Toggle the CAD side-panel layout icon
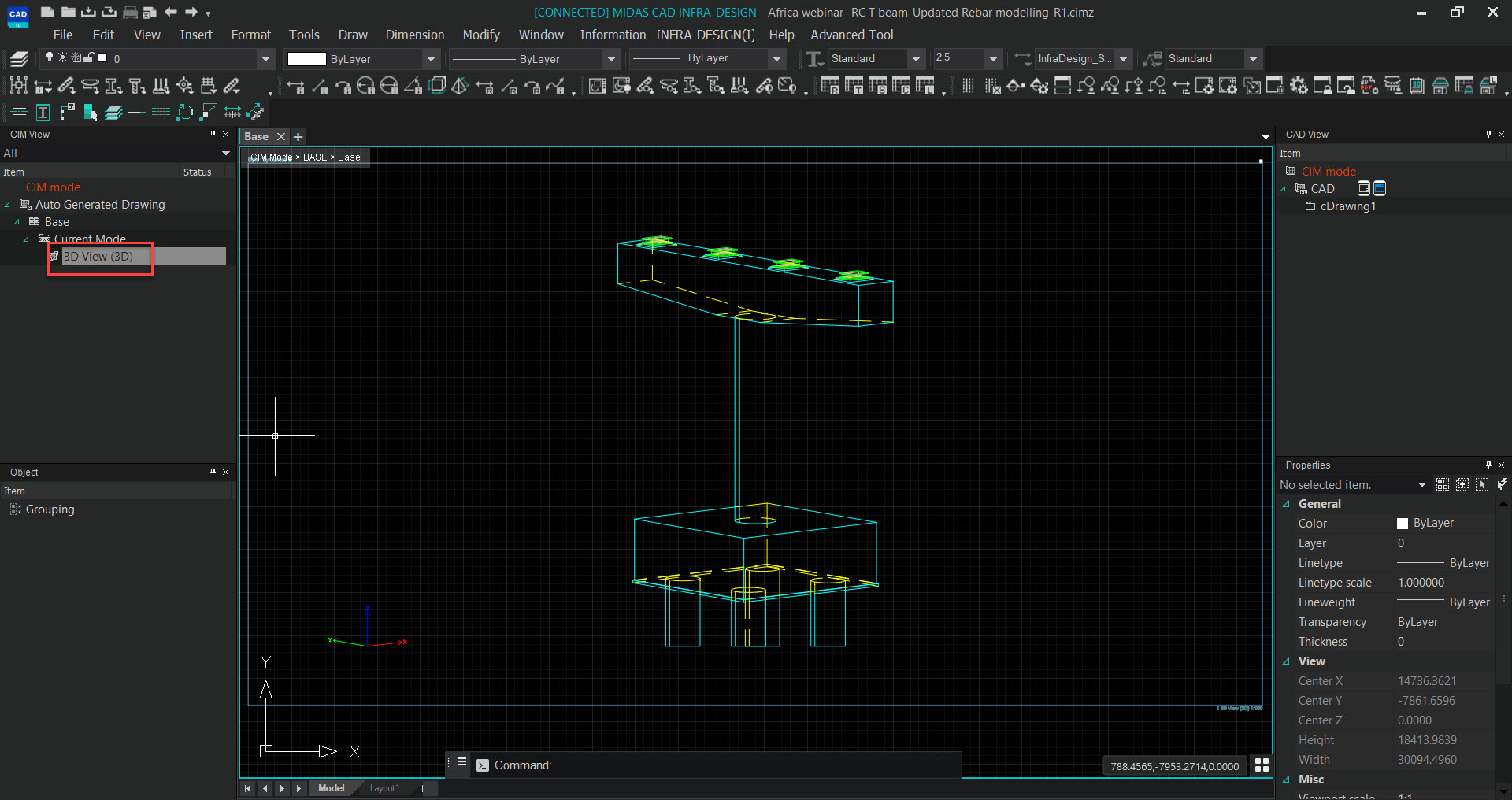Image resolution: width=1512 pixels, height=800 pixels. tap(1364, 188)
